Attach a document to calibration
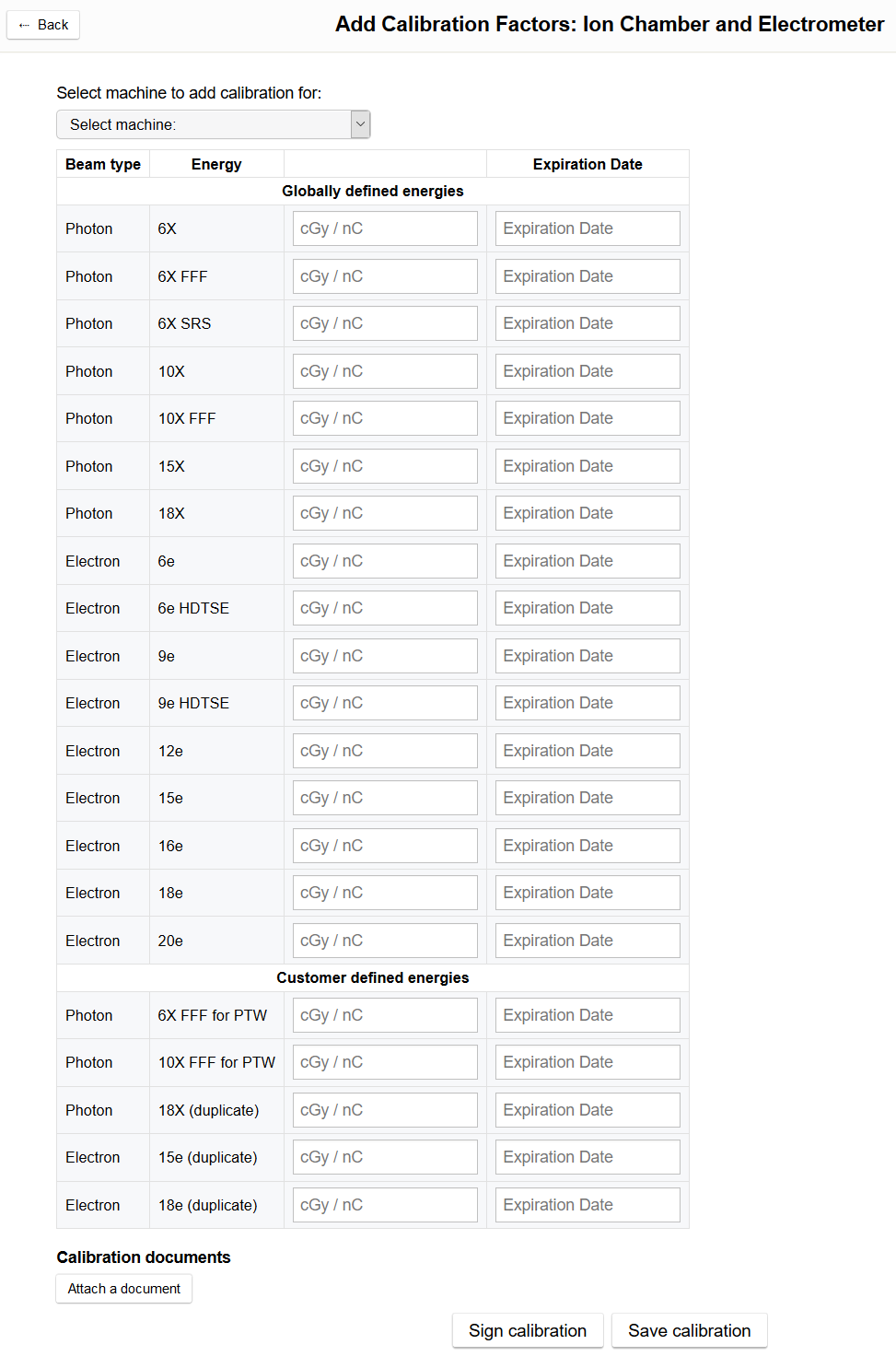 click(123, 1289)
